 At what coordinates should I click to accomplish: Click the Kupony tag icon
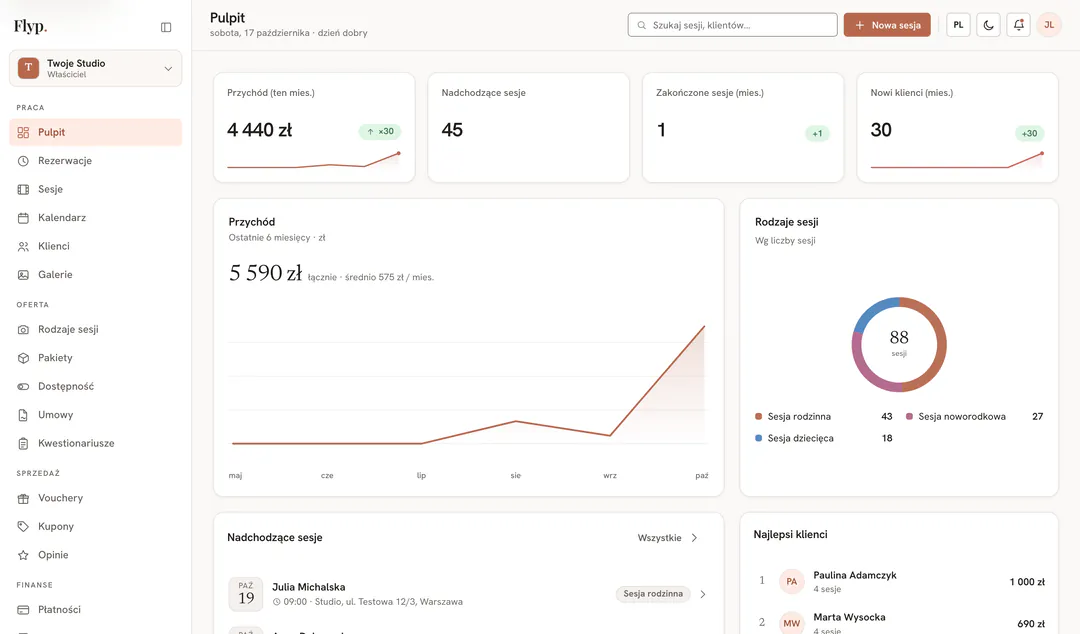[23, 526]
